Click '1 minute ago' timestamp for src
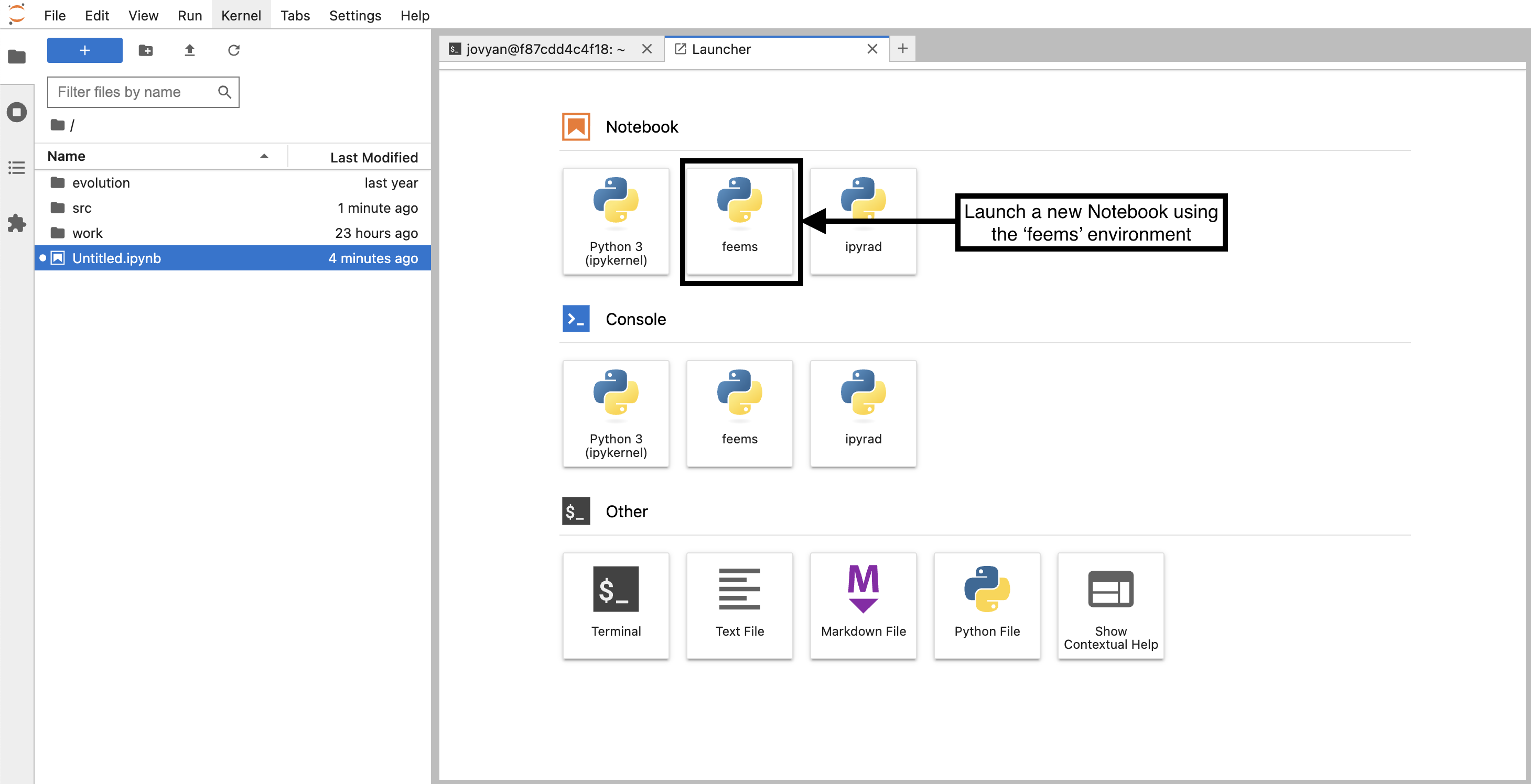Screen dimensions: 1531x784 pyautogui.click(x=378, y=208)
